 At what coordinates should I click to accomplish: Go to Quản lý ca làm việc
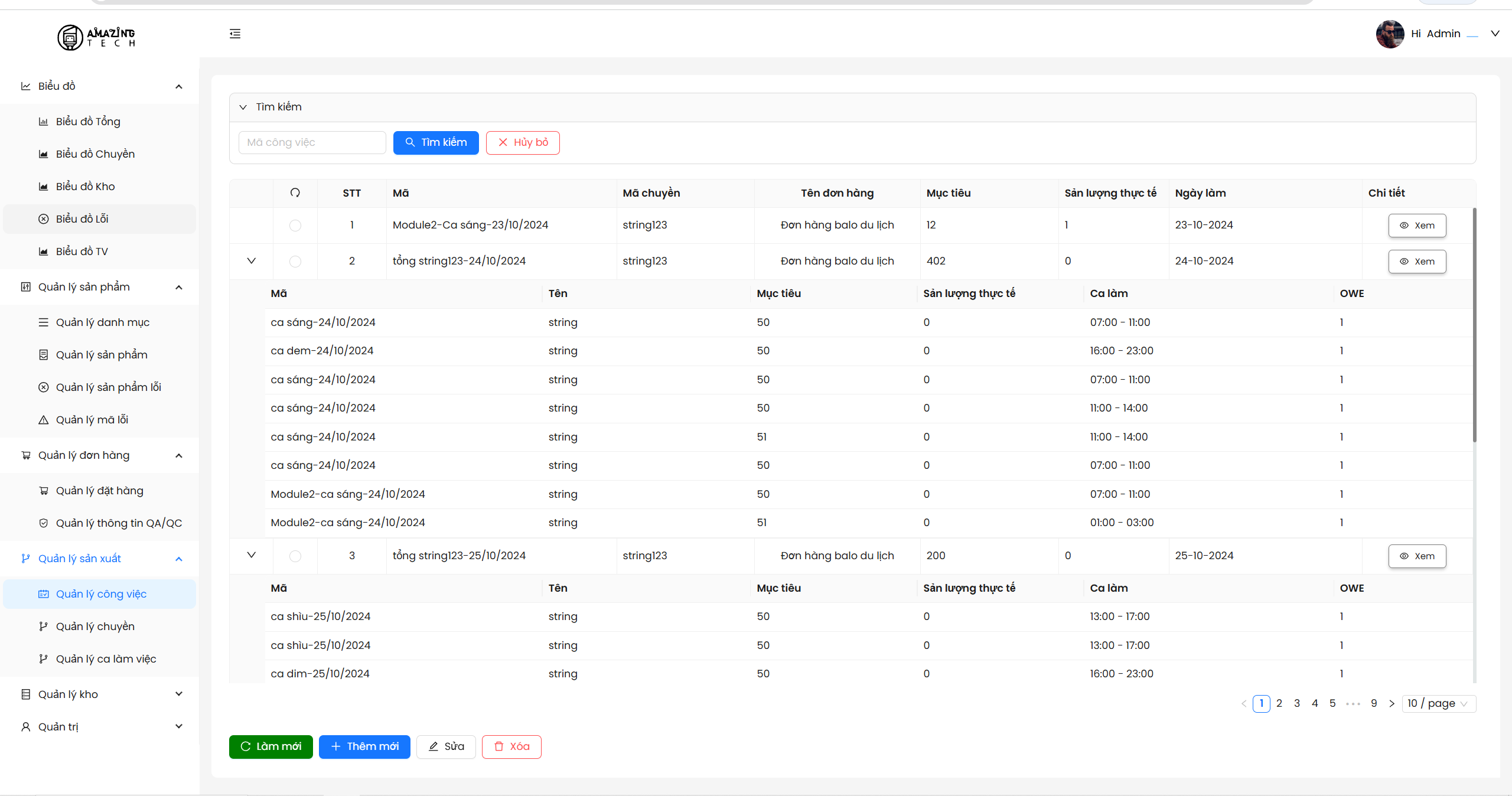(x=106, y=659)
